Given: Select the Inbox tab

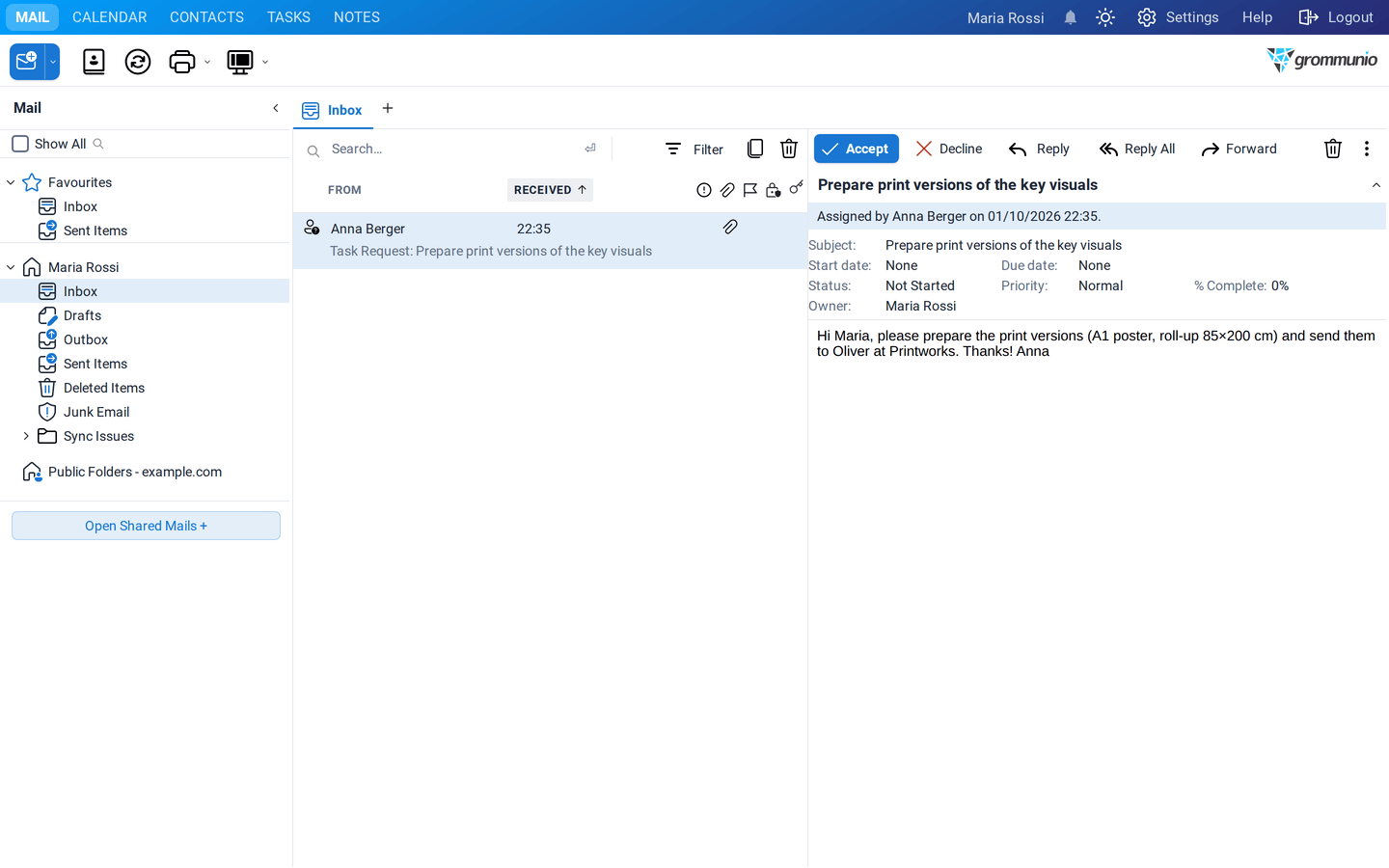Looking at the screenshot, I should point(333,110).
